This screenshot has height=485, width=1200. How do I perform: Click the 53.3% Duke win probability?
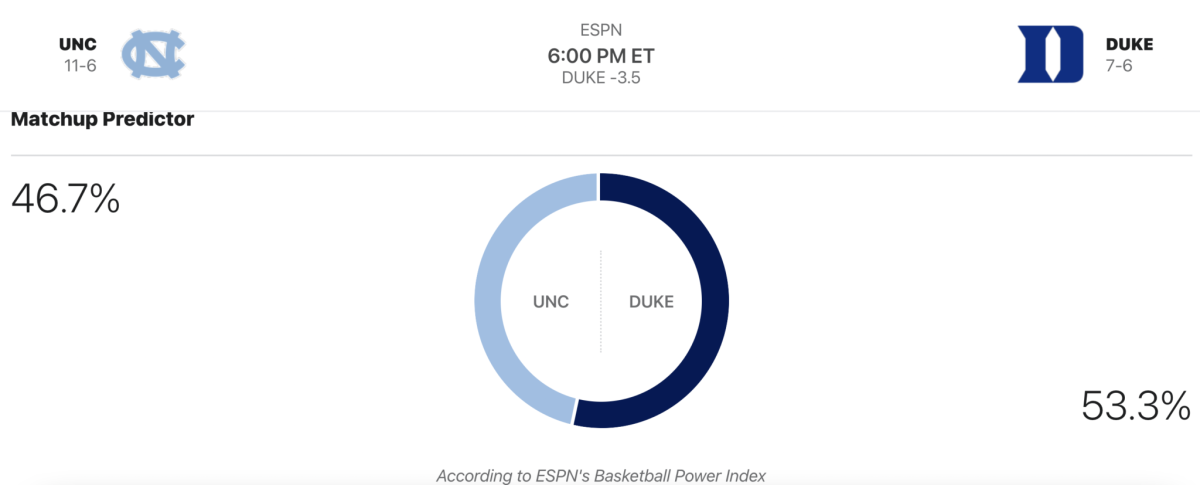click(1136, 406)
